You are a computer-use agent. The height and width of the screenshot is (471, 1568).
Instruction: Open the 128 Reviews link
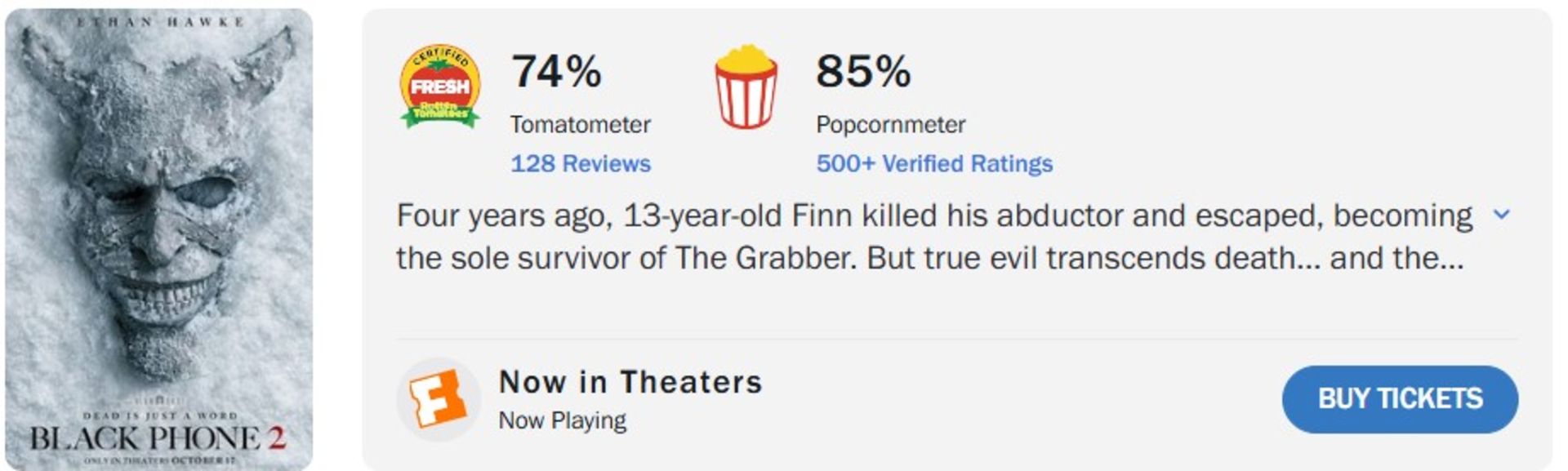click(x=581, y=163)
